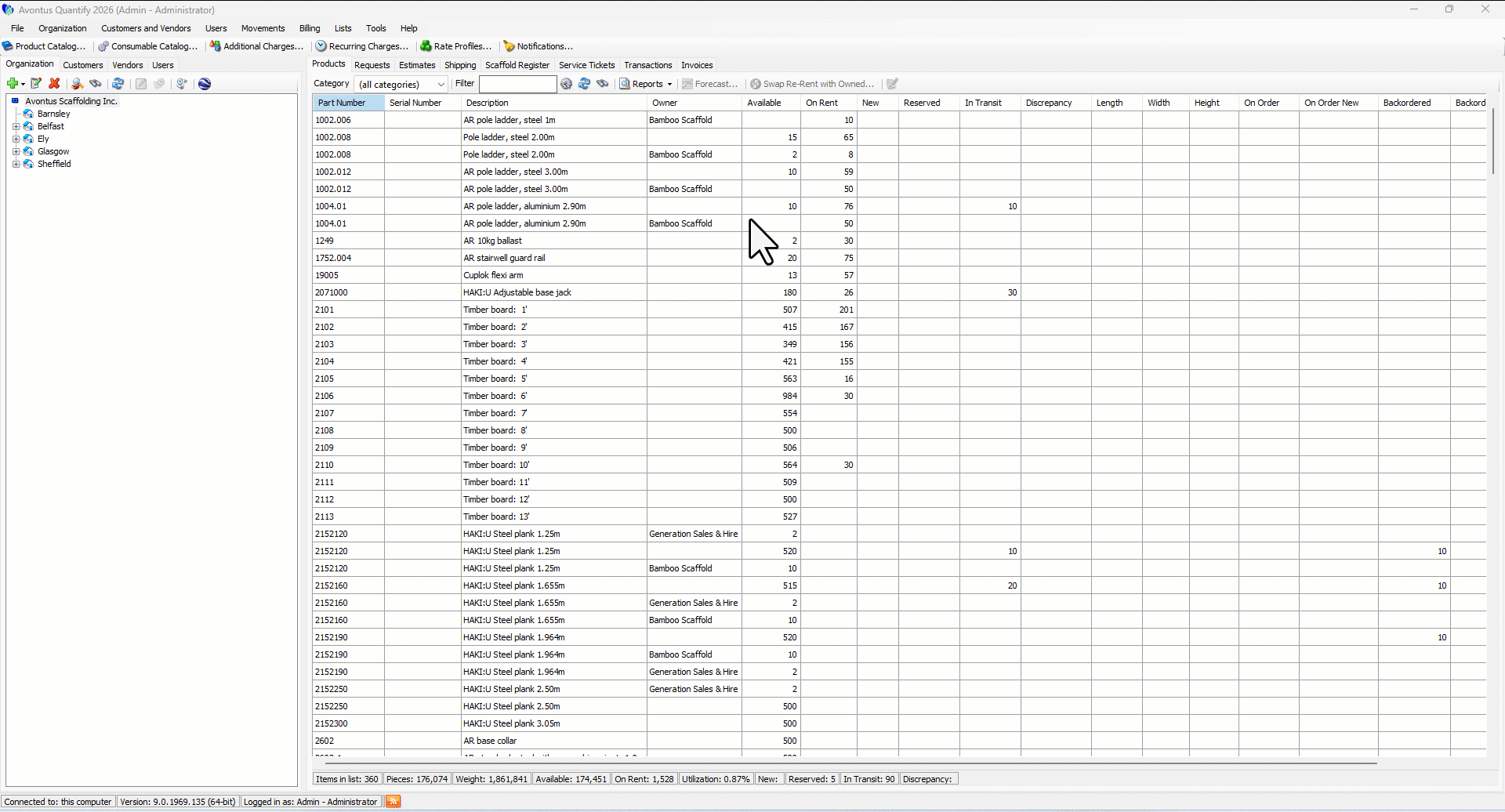Image resolution: width=1505 pixels, height=812 pixels.
Task: Refresh the organization tree
Action: point(118,84)
